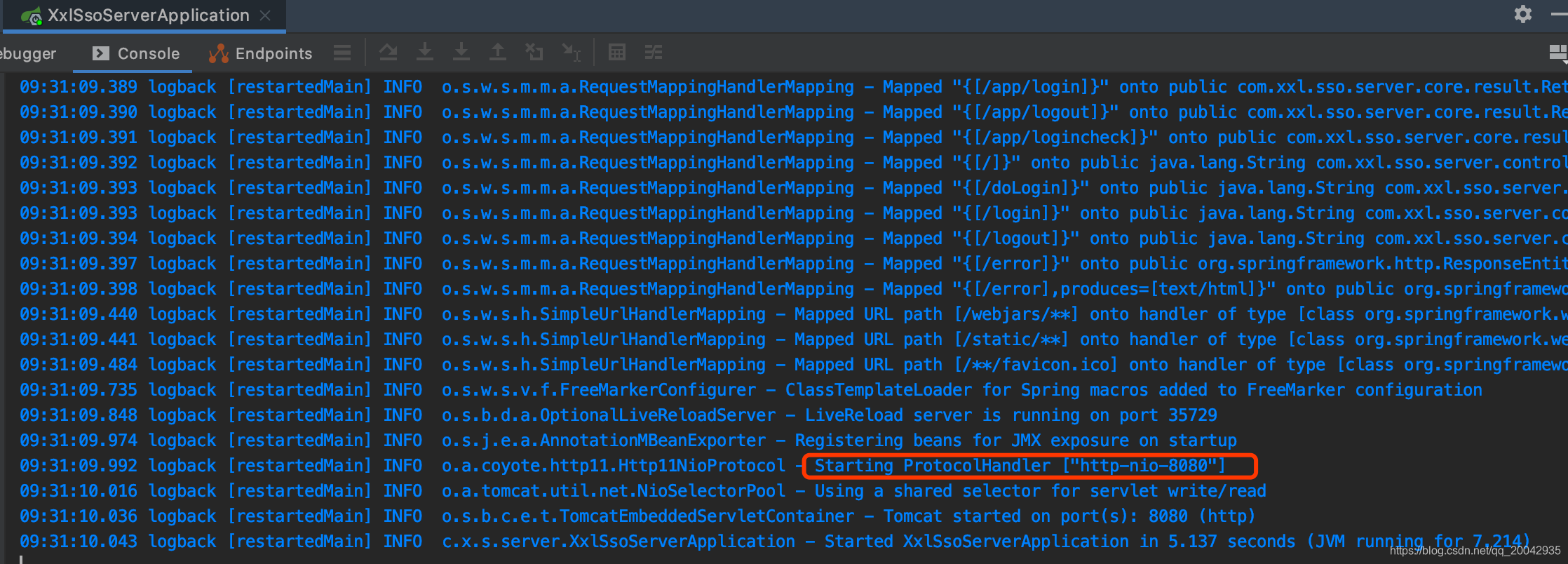The height and width of the screenshot is (564, 1568).
Task: Click the Spring Boot run configuration icon
Action: click(32, 16)
